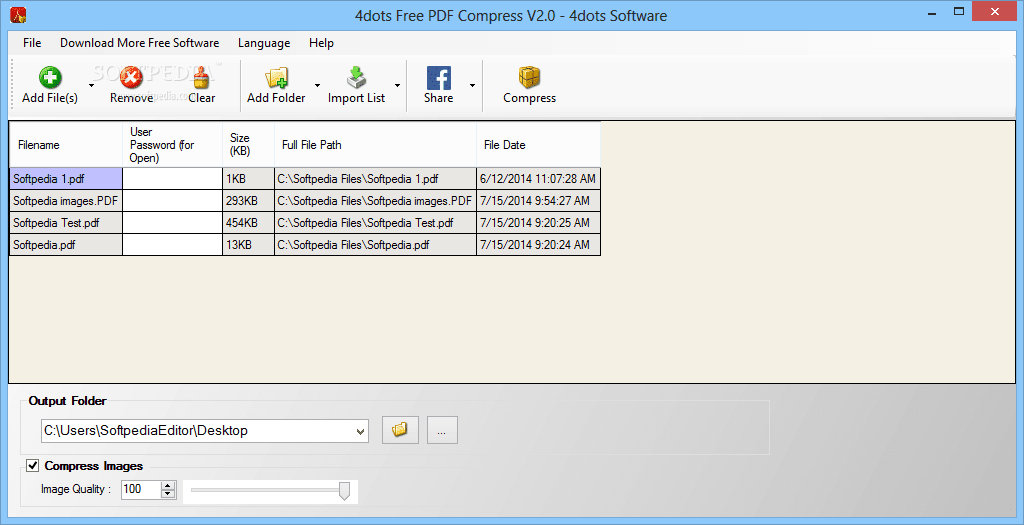Select the Softpedia Test.pdf filename cell

tap(66, 223)
